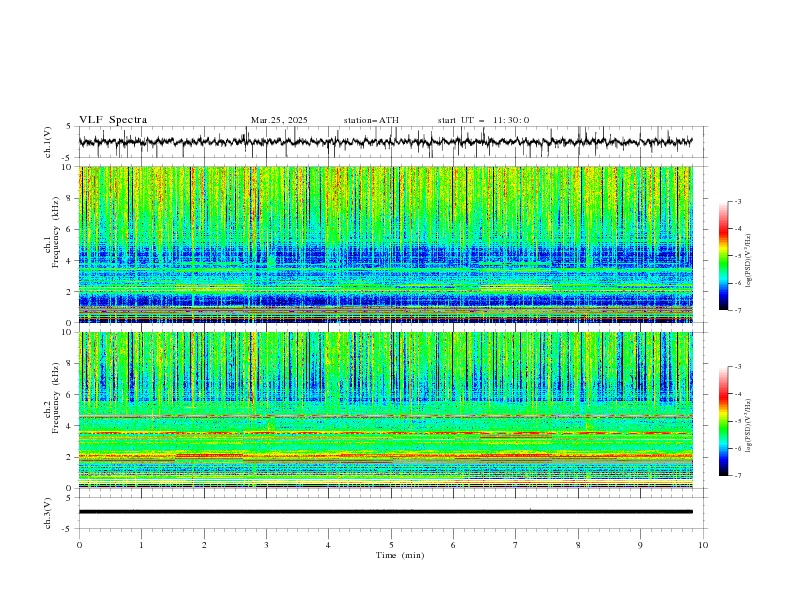Click the 'ch.3(V)' waveform axis label
Screen dimensions: 792x612
click(x=48, y=513)
